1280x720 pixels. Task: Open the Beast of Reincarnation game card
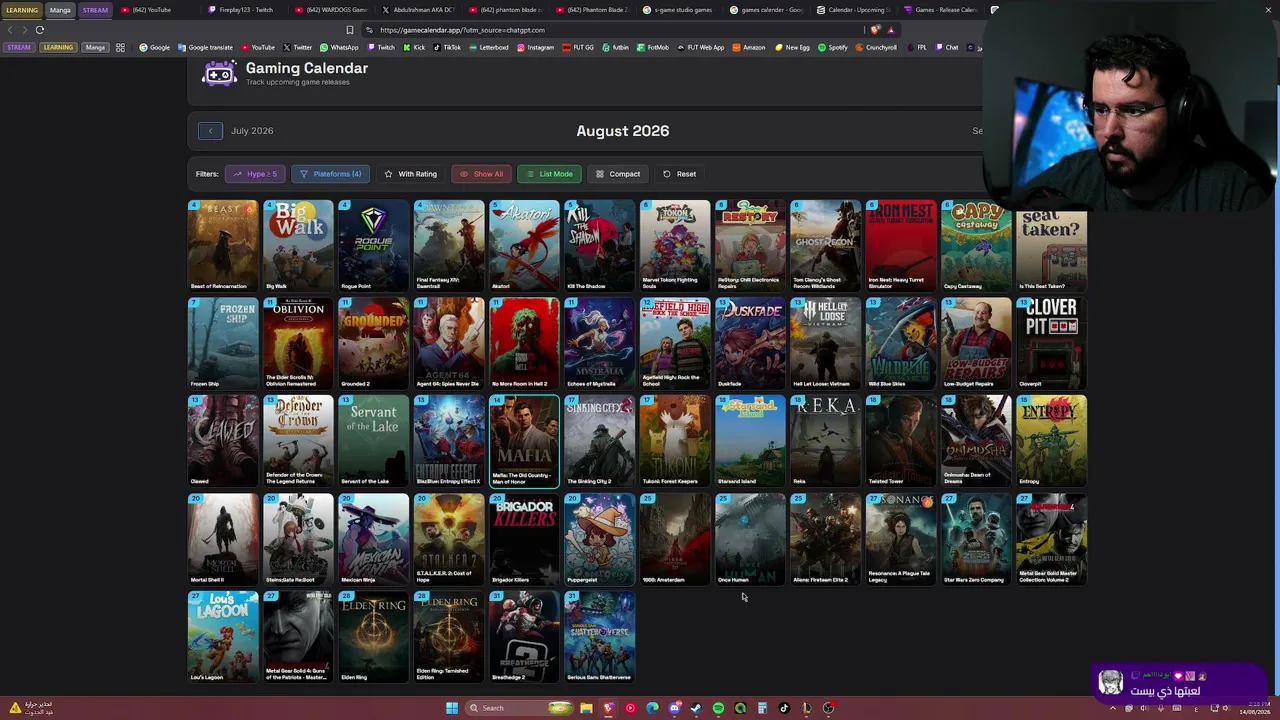point(223,246)
